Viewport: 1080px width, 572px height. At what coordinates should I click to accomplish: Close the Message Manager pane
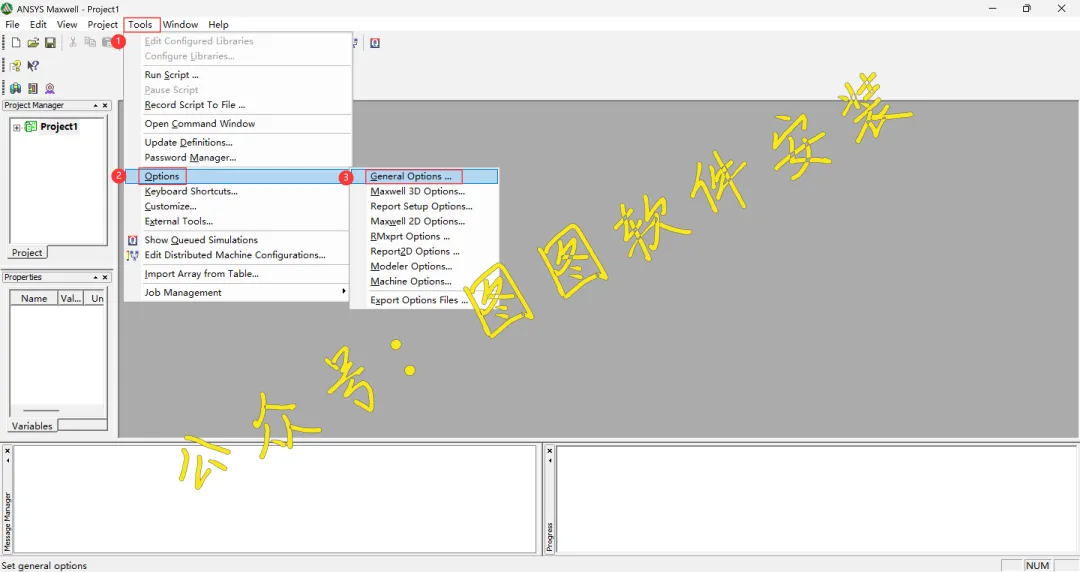[8, 451]
